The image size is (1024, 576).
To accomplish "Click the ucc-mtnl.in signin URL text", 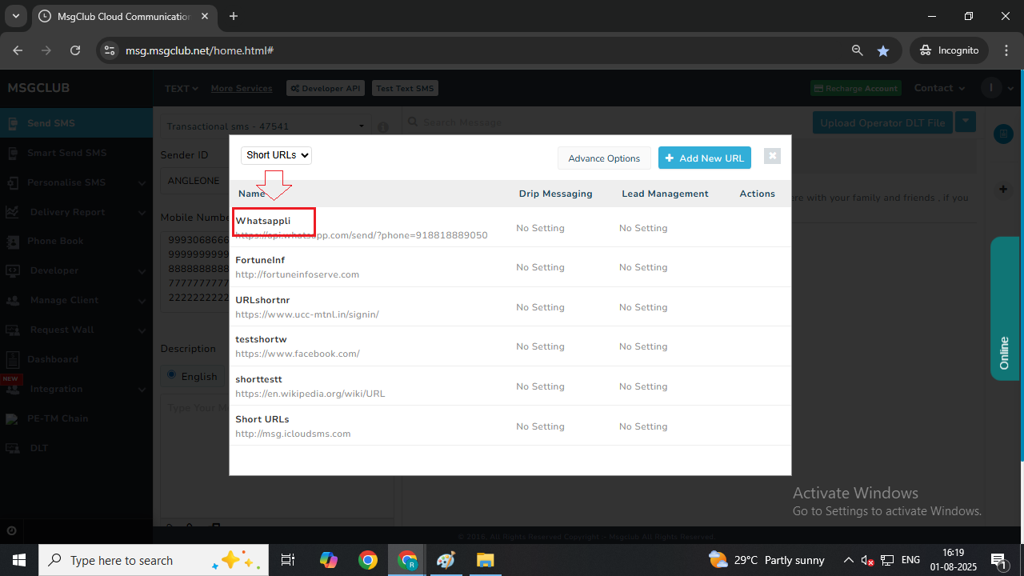I will tap(307, 314).
